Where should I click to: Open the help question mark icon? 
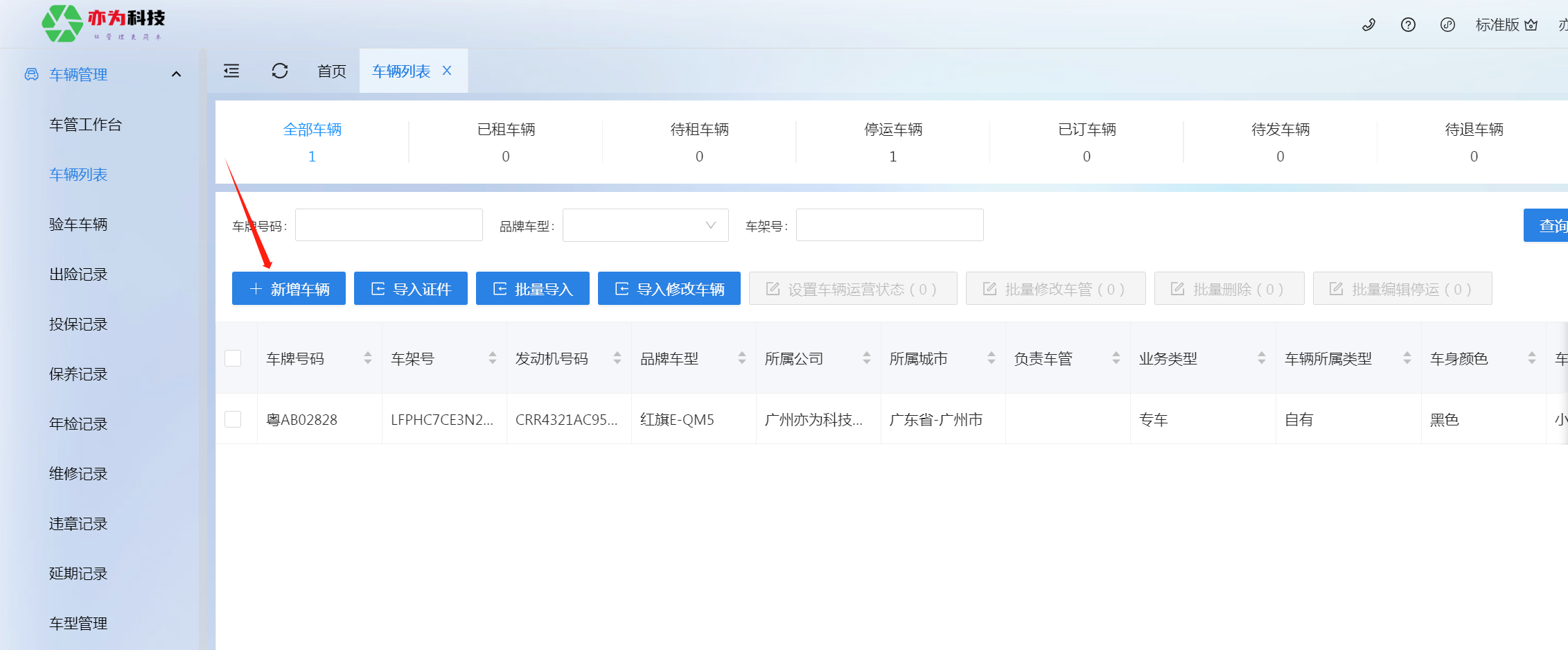point(1408,25)
